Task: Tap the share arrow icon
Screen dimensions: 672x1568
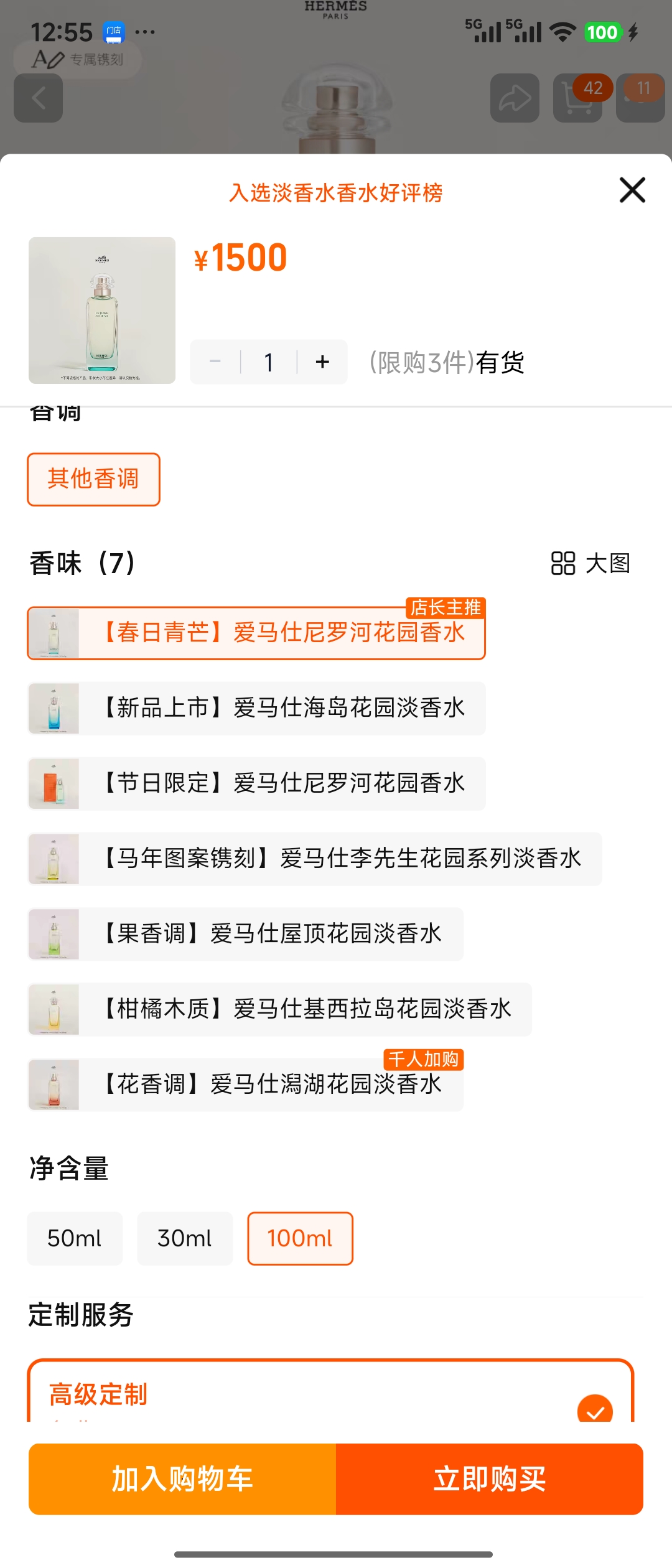Action: (x=515, y=98)
